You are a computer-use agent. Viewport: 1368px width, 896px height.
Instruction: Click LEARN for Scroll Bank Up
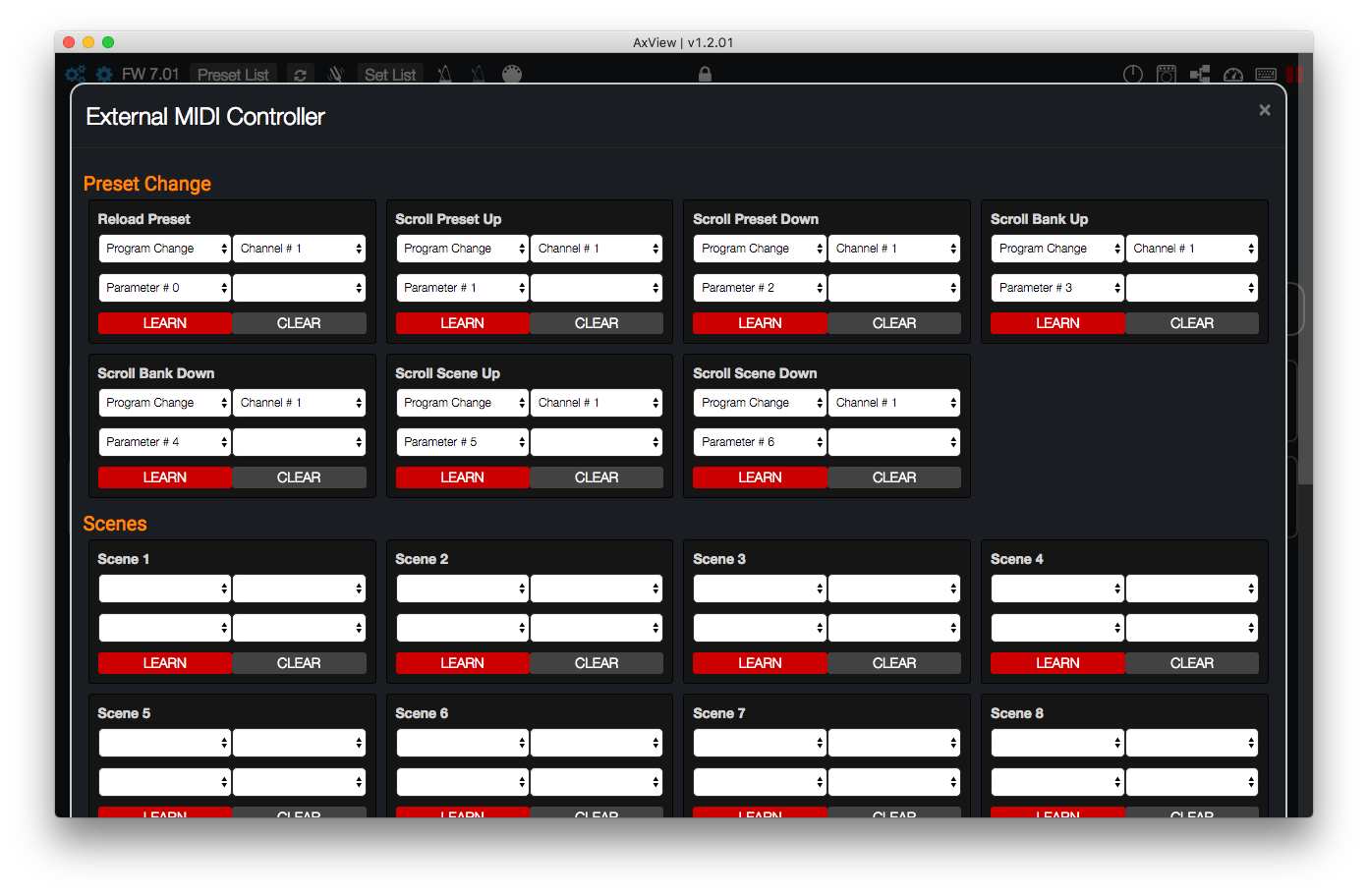[1057, 323]
